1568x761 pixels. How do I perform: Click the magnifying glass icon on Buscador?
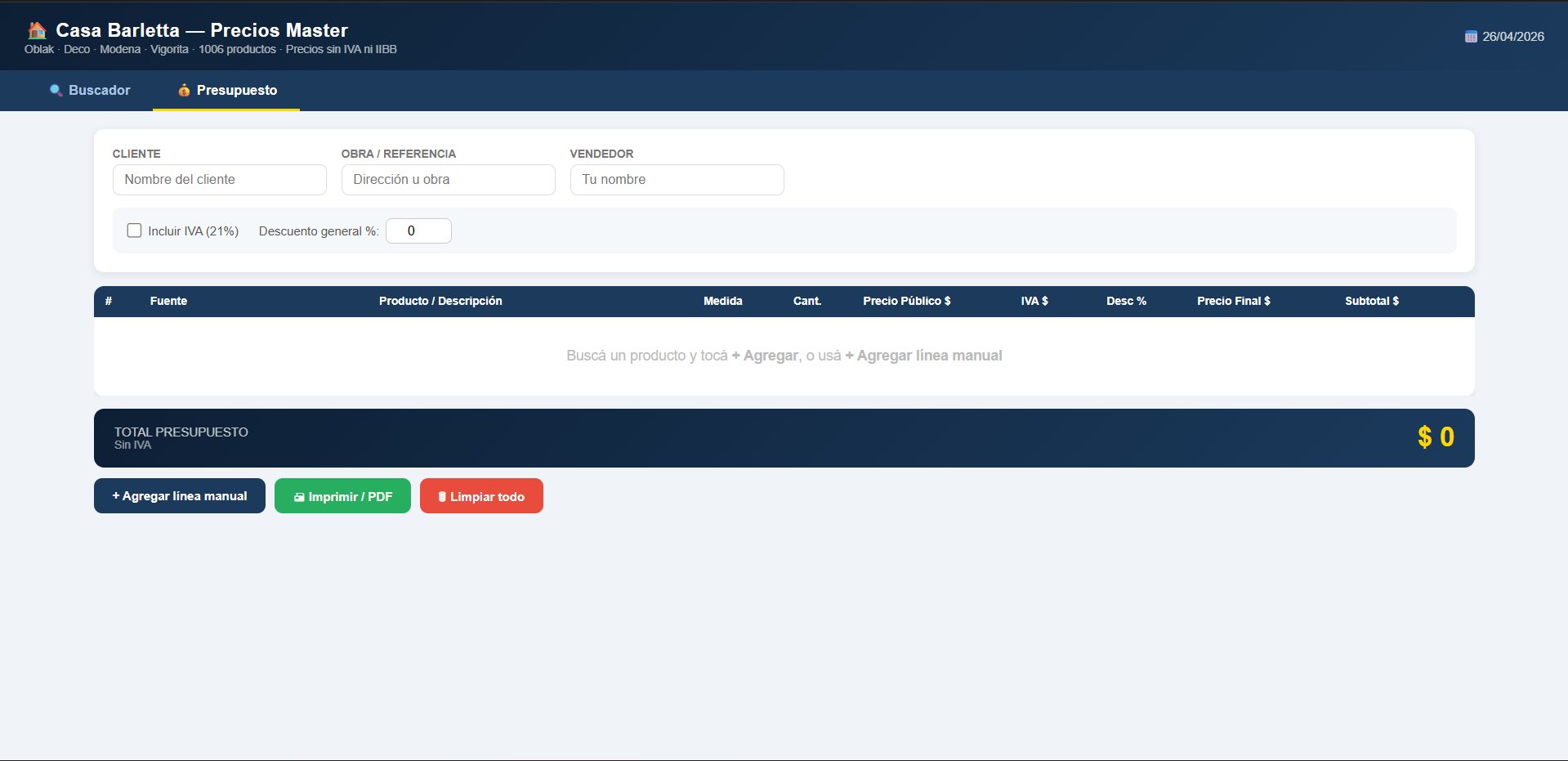click(x=56, y=91)
